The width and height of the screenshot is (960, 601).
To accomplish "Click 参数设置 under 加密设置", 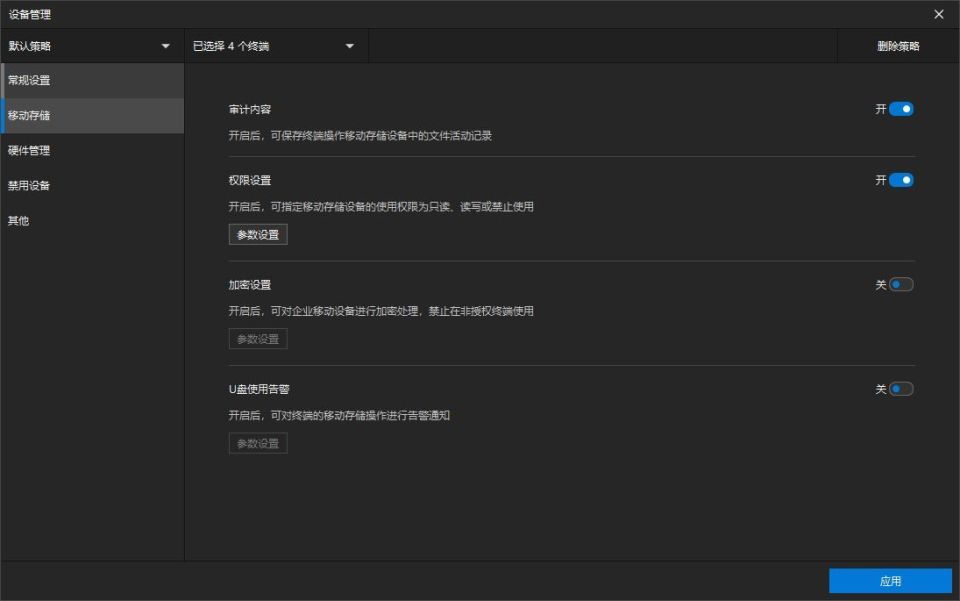I will point(258,339).
